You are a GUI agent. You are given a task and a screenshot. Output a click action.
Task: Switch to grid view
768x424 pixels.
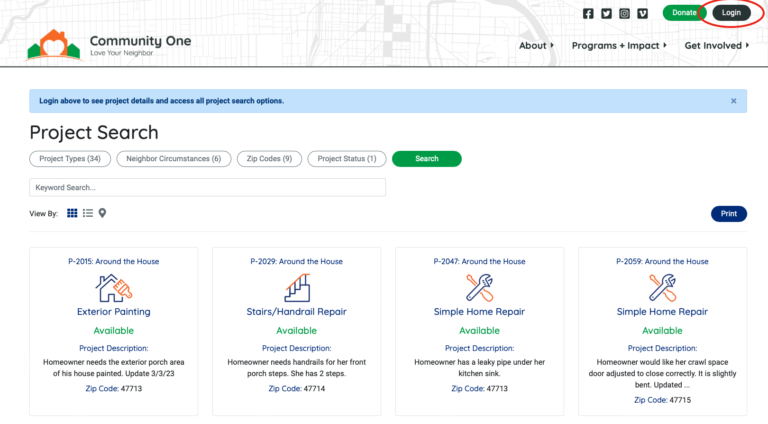point(72,213)
